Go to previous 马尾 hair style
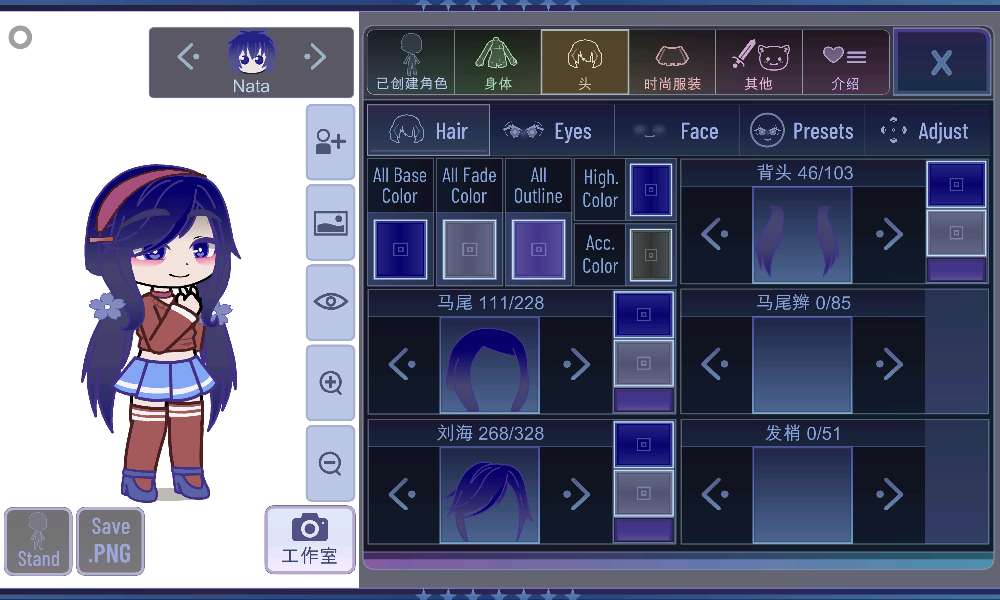The height and width of the screenshot is (600, 1000). coord(402,365)
